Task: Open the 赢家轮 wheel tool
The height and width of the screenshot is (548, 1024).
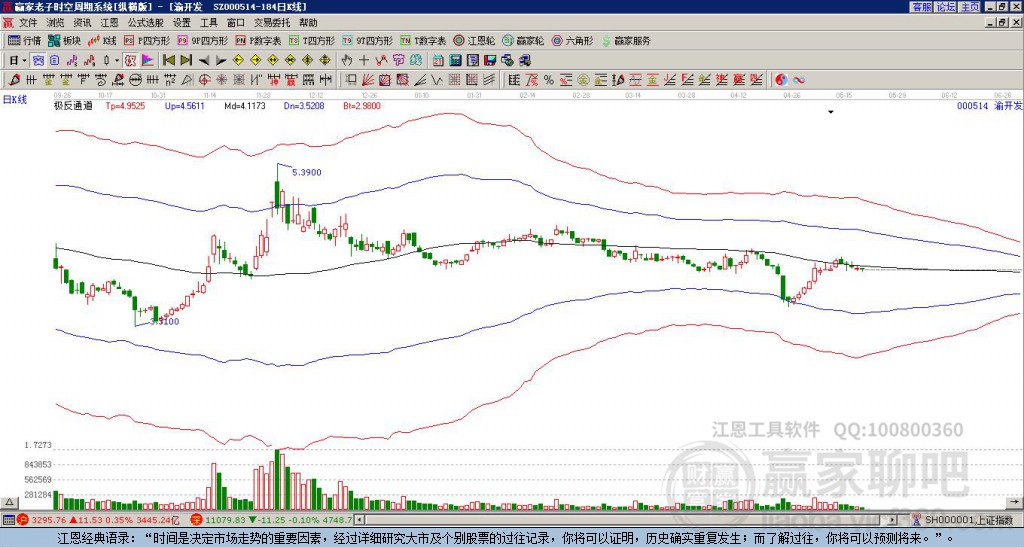Action: (x=523, y=41)
